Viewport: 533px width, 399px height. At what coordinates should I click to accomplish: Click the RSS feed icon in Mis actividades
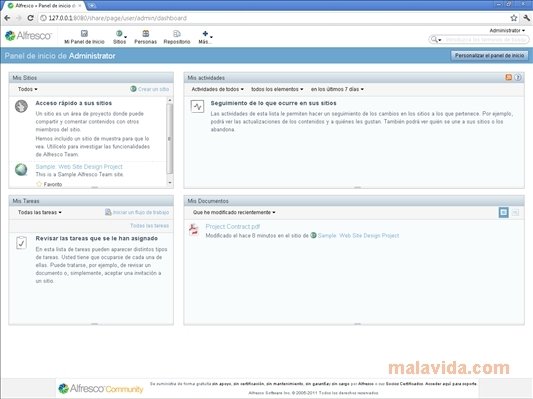point(509,77)
